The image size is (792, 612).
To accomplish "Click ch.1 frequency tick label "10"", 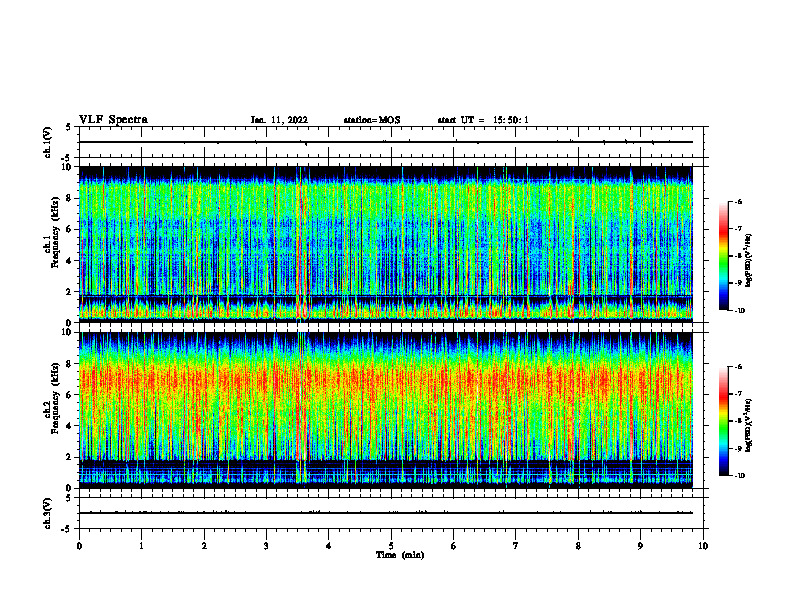I will tap(67, 167).
